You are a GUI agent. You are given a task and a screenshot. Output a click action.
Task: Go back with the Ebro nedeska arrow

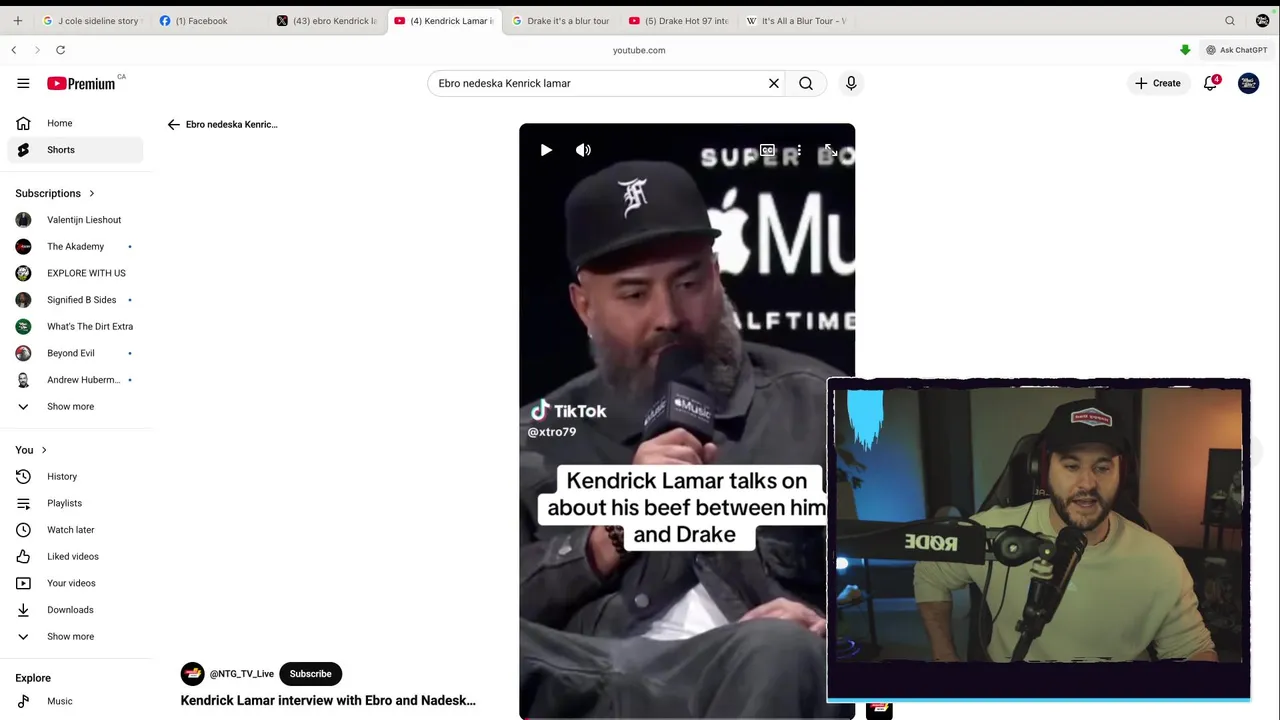pyautogui.click(x=174, y=124)
